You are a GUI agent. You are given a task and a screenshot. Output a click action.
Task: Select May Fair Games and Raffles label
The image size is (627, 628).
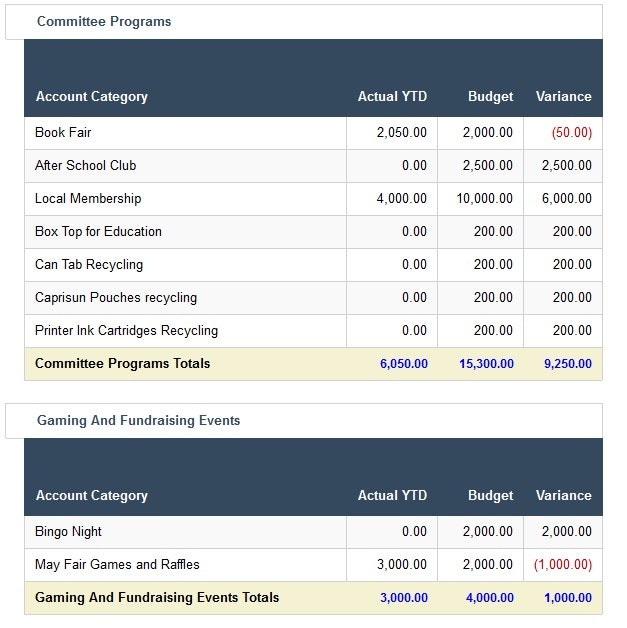pyautogui.click(x=117, y=564)
